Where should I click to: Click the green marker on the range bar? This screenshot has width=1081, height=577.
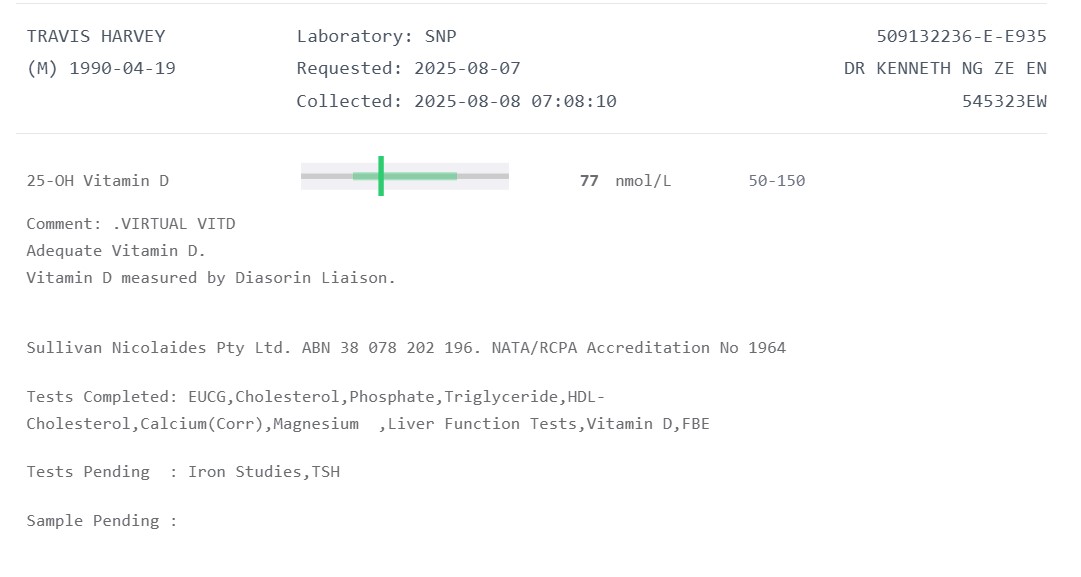point(381,176)
